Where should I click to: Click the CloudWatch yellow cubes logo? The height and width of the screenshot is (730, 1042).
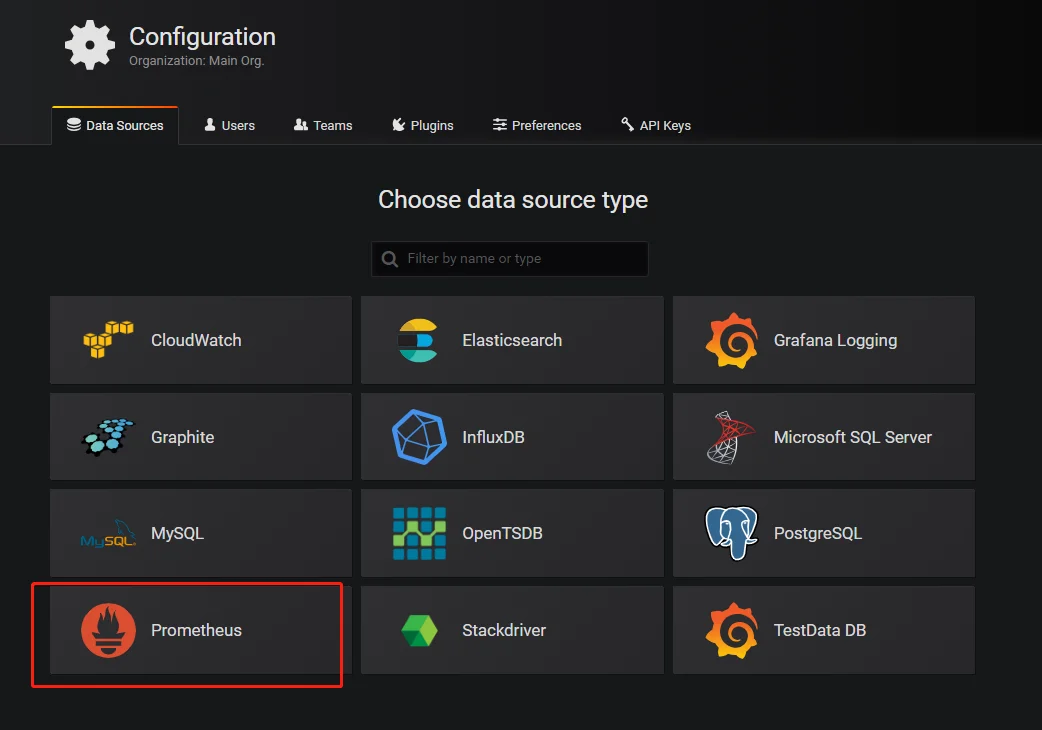[108, 339]
